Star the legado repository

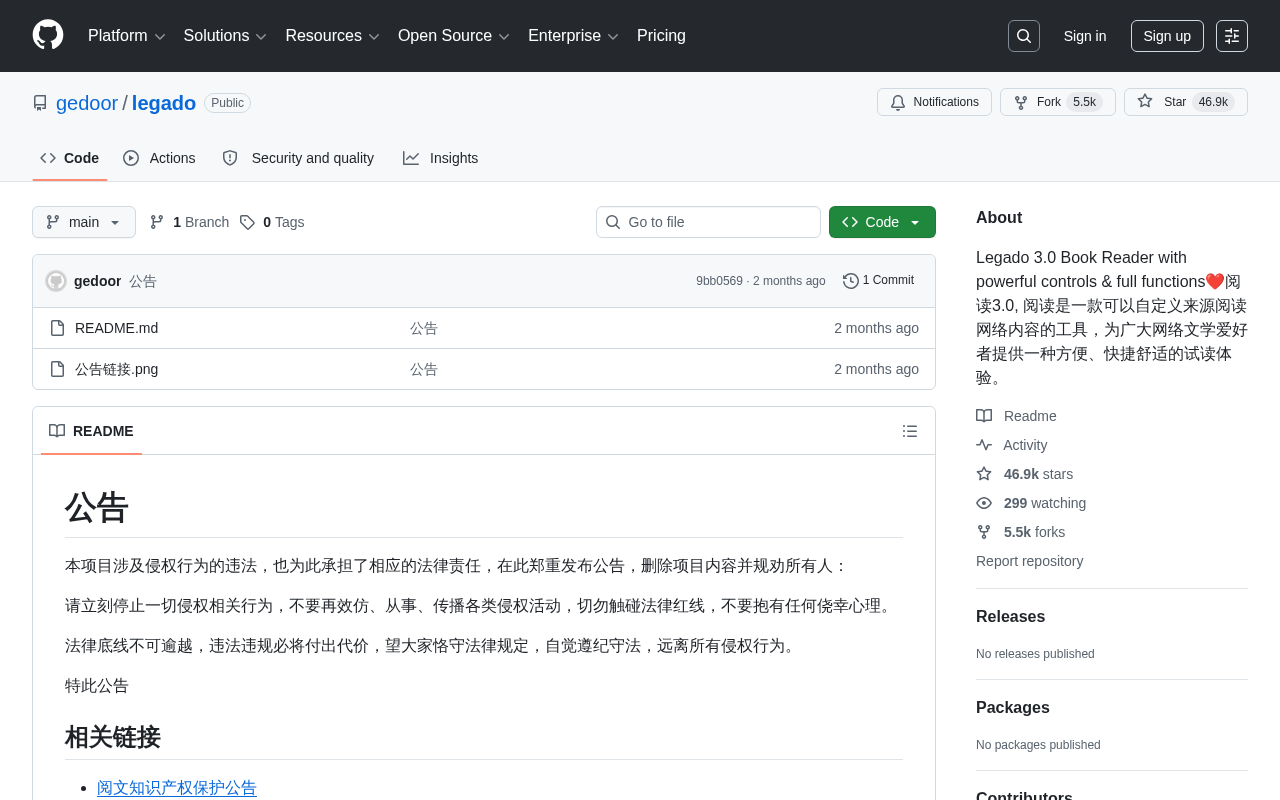coord(1186,102)
